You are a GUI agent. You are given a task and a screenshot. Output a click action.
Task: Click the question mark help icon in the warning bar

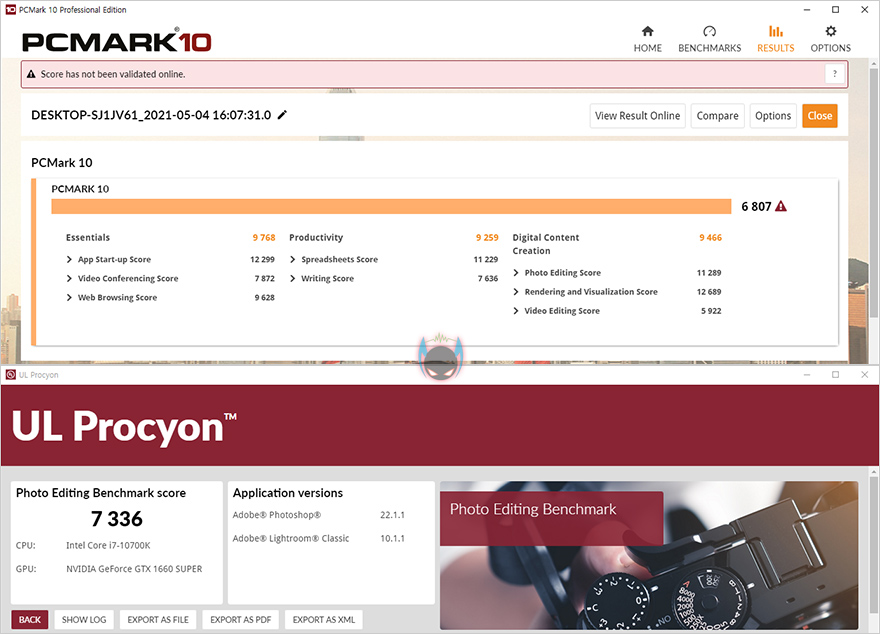pyautogui.click(x=835, y=74)
